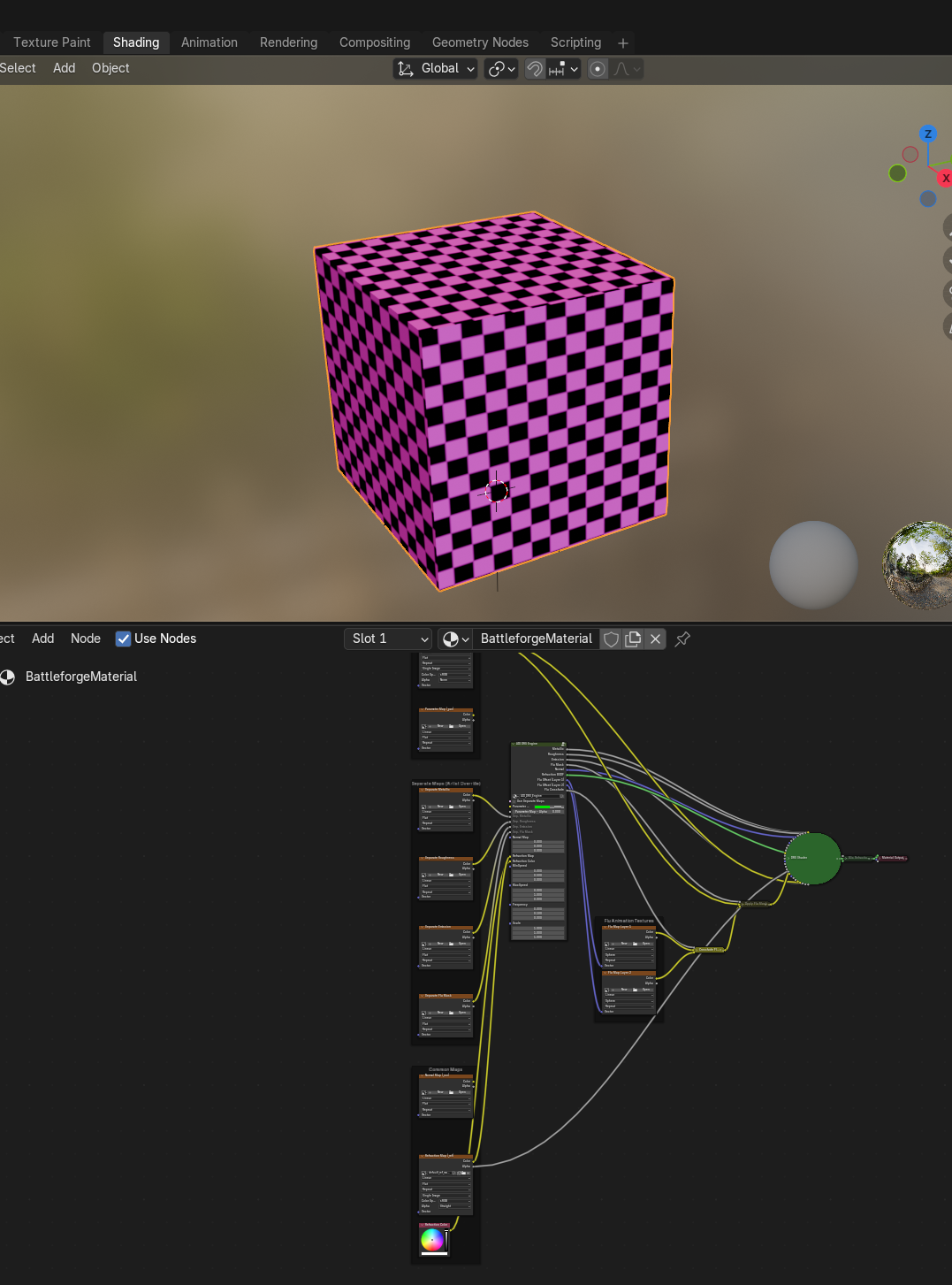Enable Use Separate Maps in the LOD DIS Engine node
The image size is (952, 1285).
click(x=514, y=801)
